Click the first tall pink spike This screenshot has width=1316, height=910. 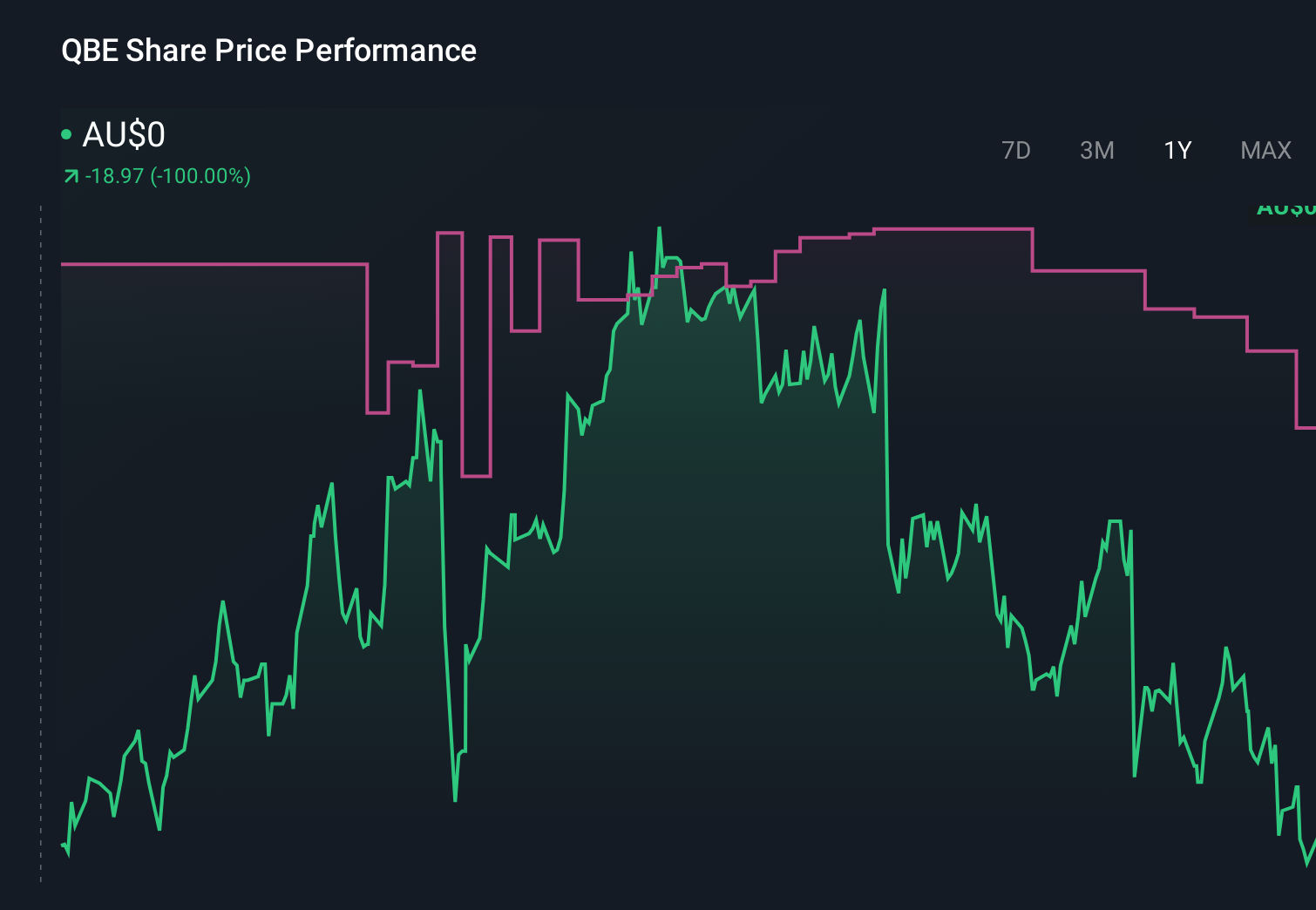point(449,233)
